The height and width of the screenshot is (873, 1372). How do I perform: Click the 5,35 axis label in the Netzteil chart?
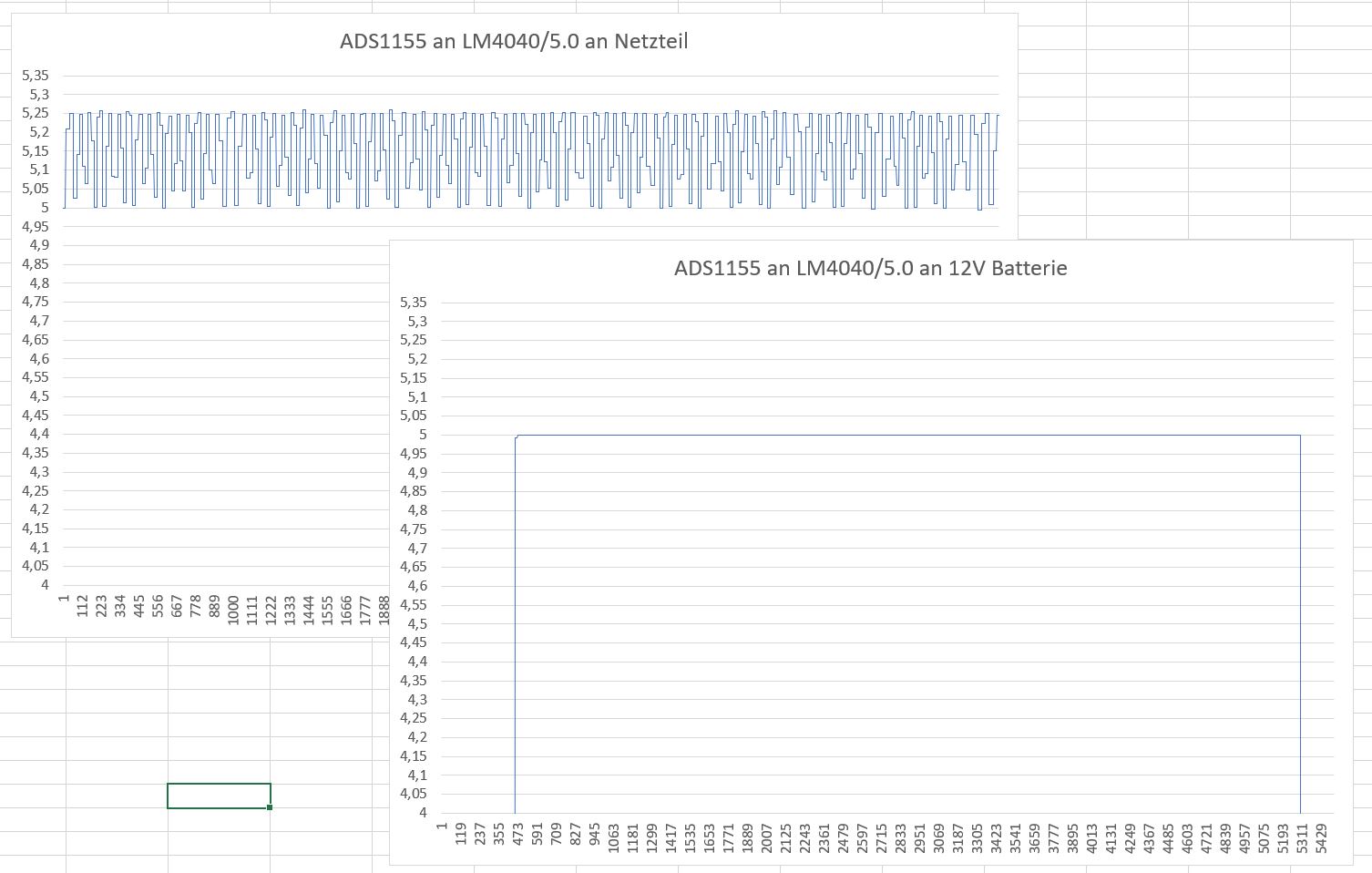pyautogui.click(x=36, y=76)
